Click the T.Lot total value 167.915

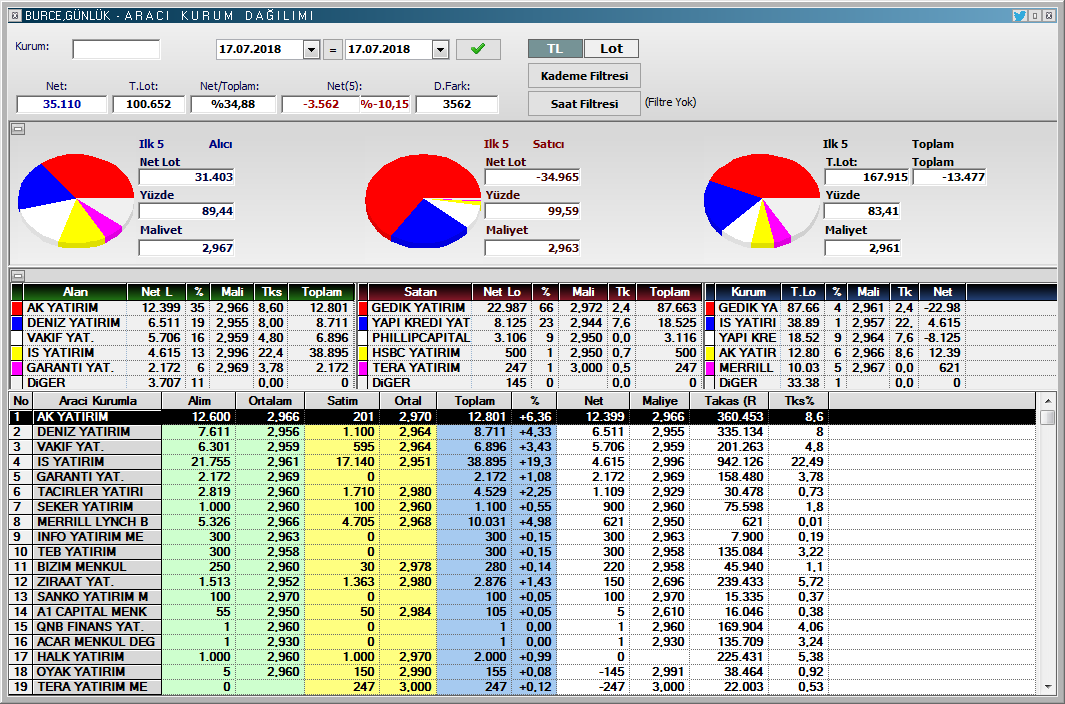tap(867, 177)
